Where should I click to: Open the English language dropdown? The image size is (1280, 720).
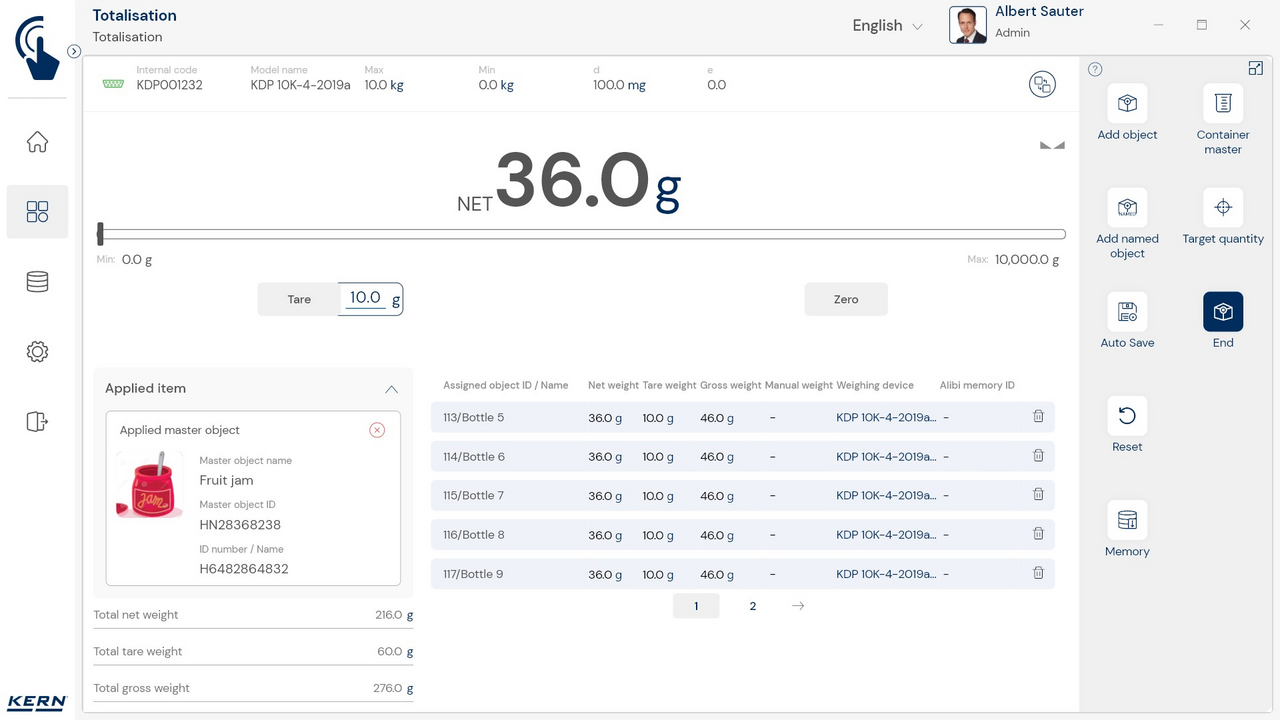(x=887, y=26)
